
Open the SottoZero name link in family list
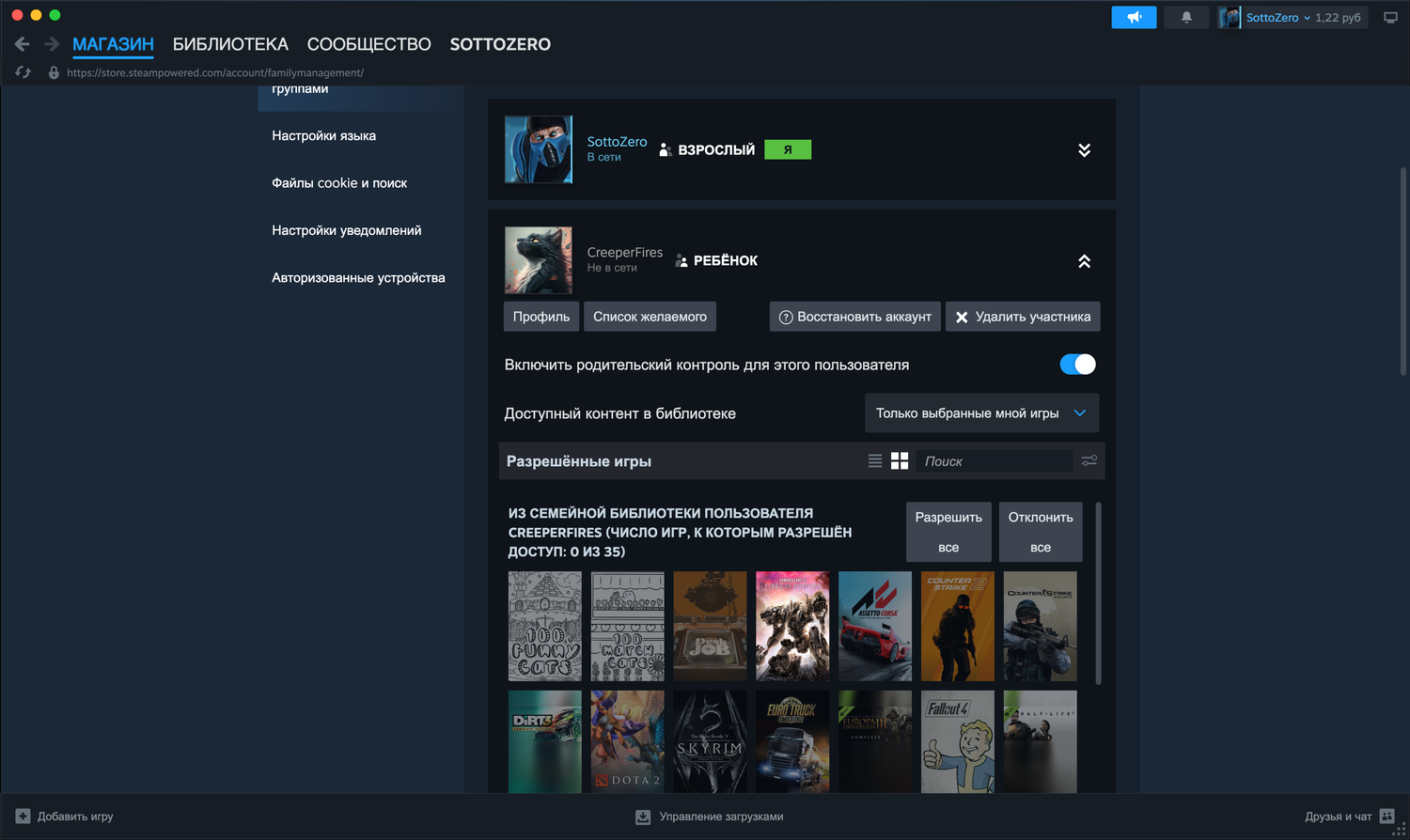(617, 142)
